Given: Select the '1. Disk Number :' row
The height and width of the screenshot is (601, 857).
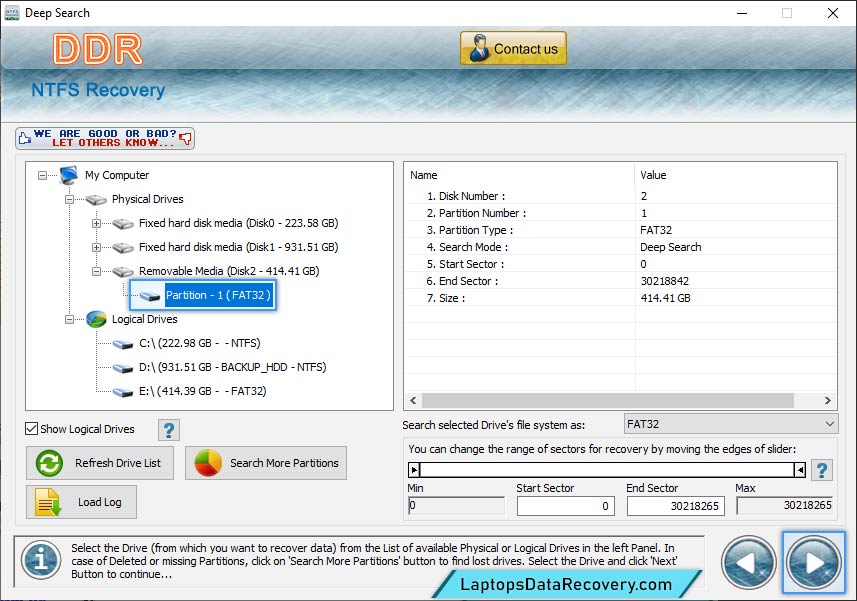Looking at the screenshot, I should pyautogui.click(x=621, y=196).
